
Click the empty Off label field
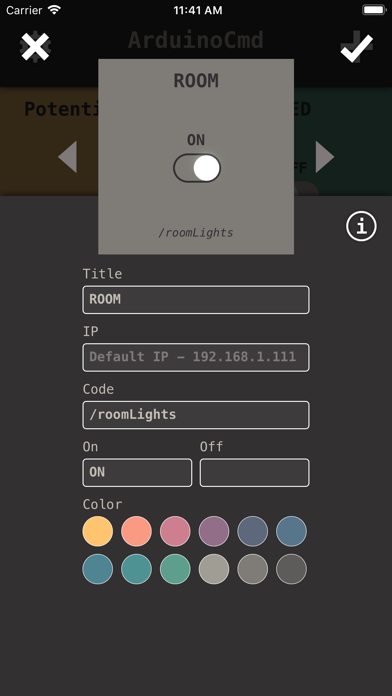coord(254,473)
